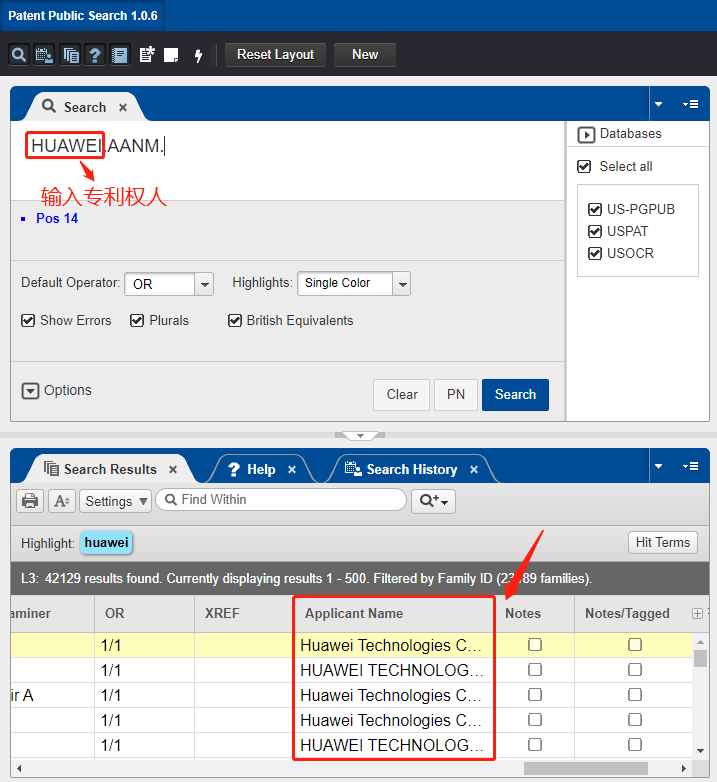Viewport: 717px width, 782px height.
Task: Click the notebook icon in top toolbar
Action: (120, 55)
